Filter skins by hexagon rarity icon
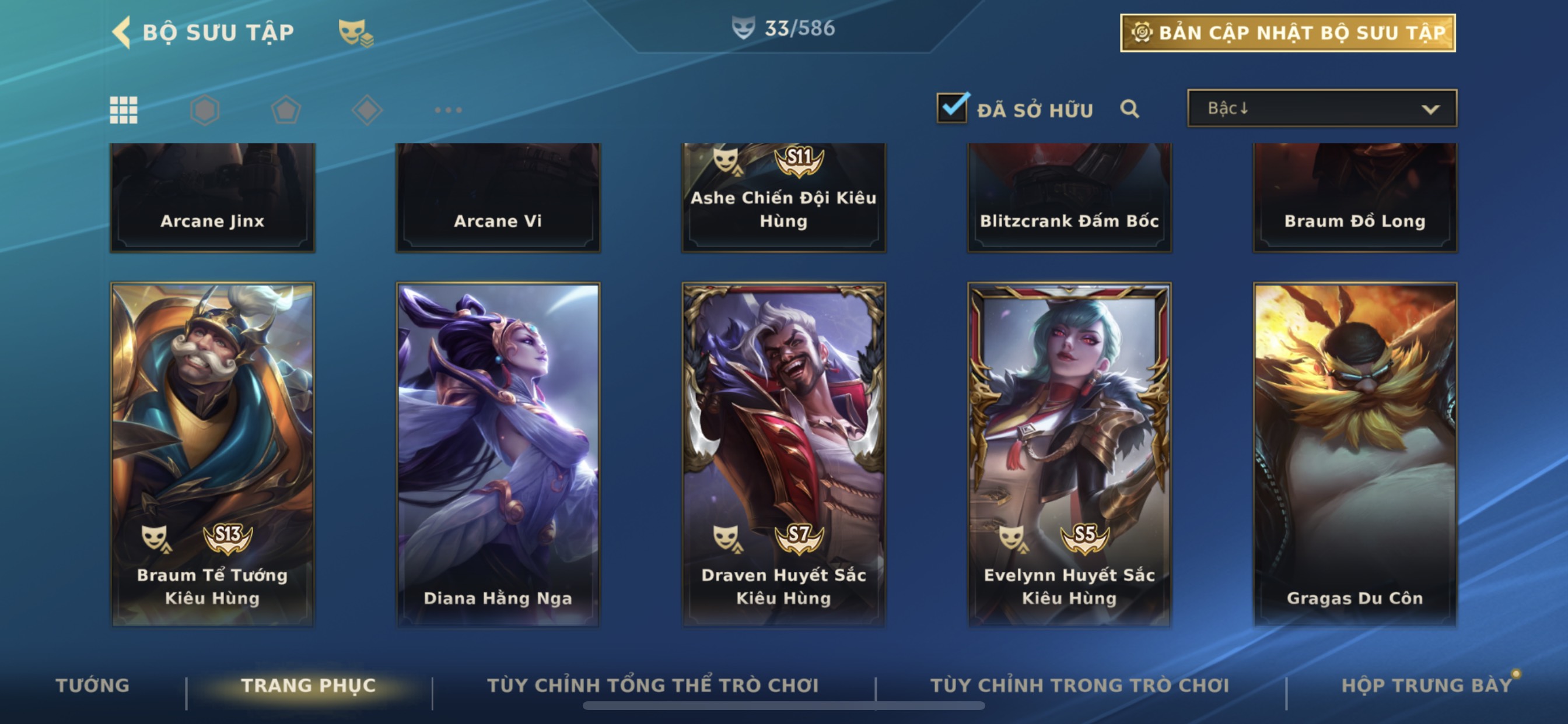 click(x=205, y=110)
